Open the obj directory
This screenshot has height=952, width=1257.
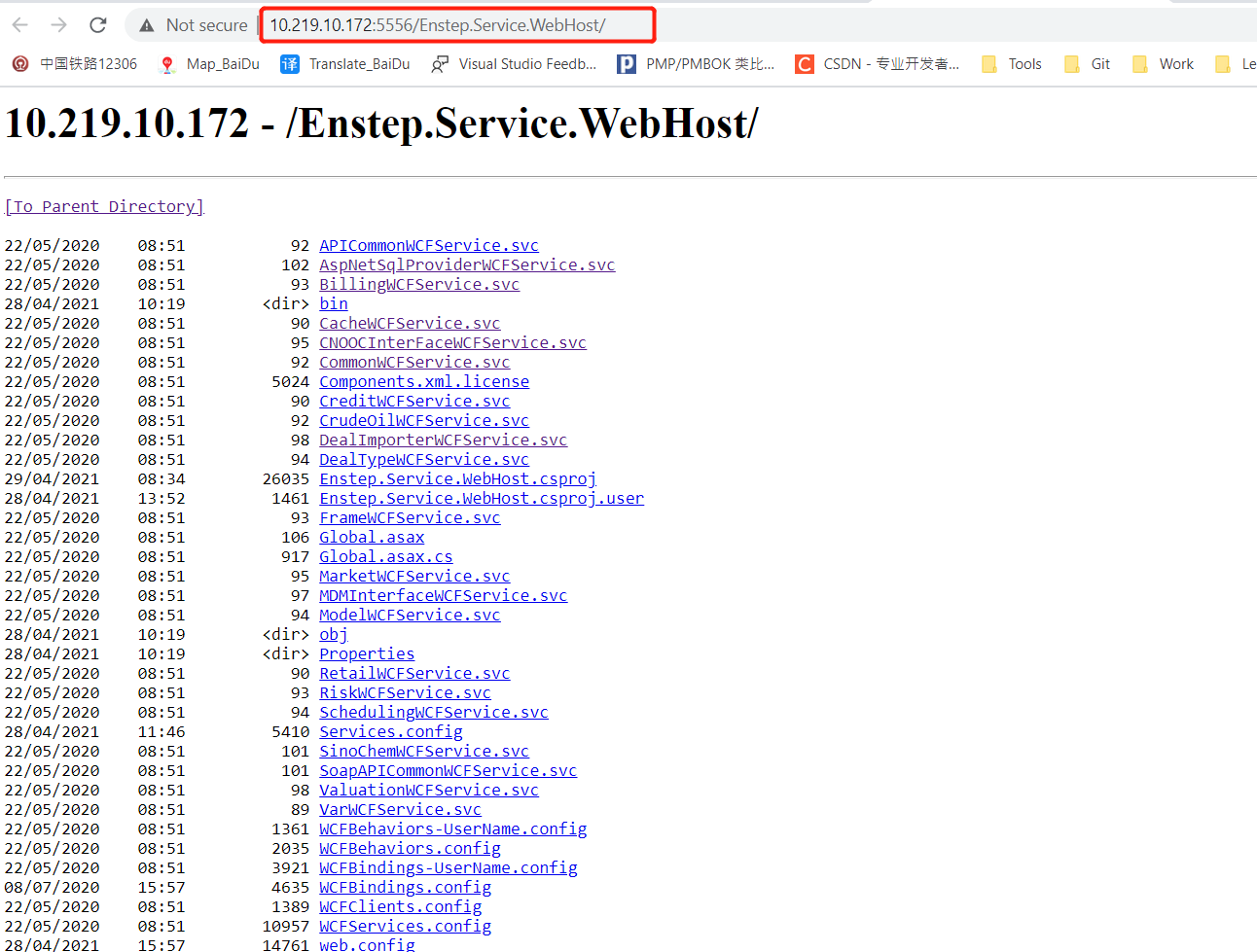point(333,634)
